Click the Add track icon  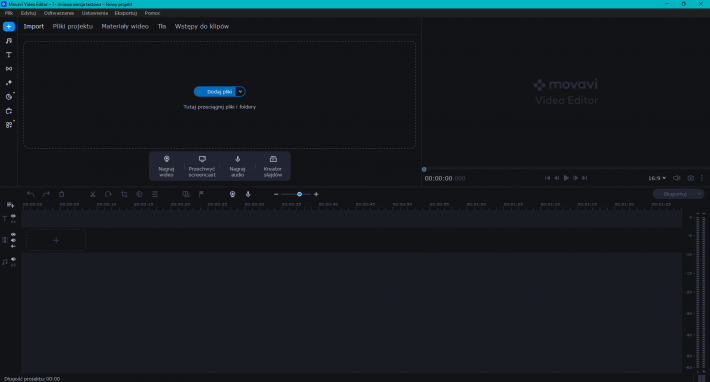[x=10, y=205]
